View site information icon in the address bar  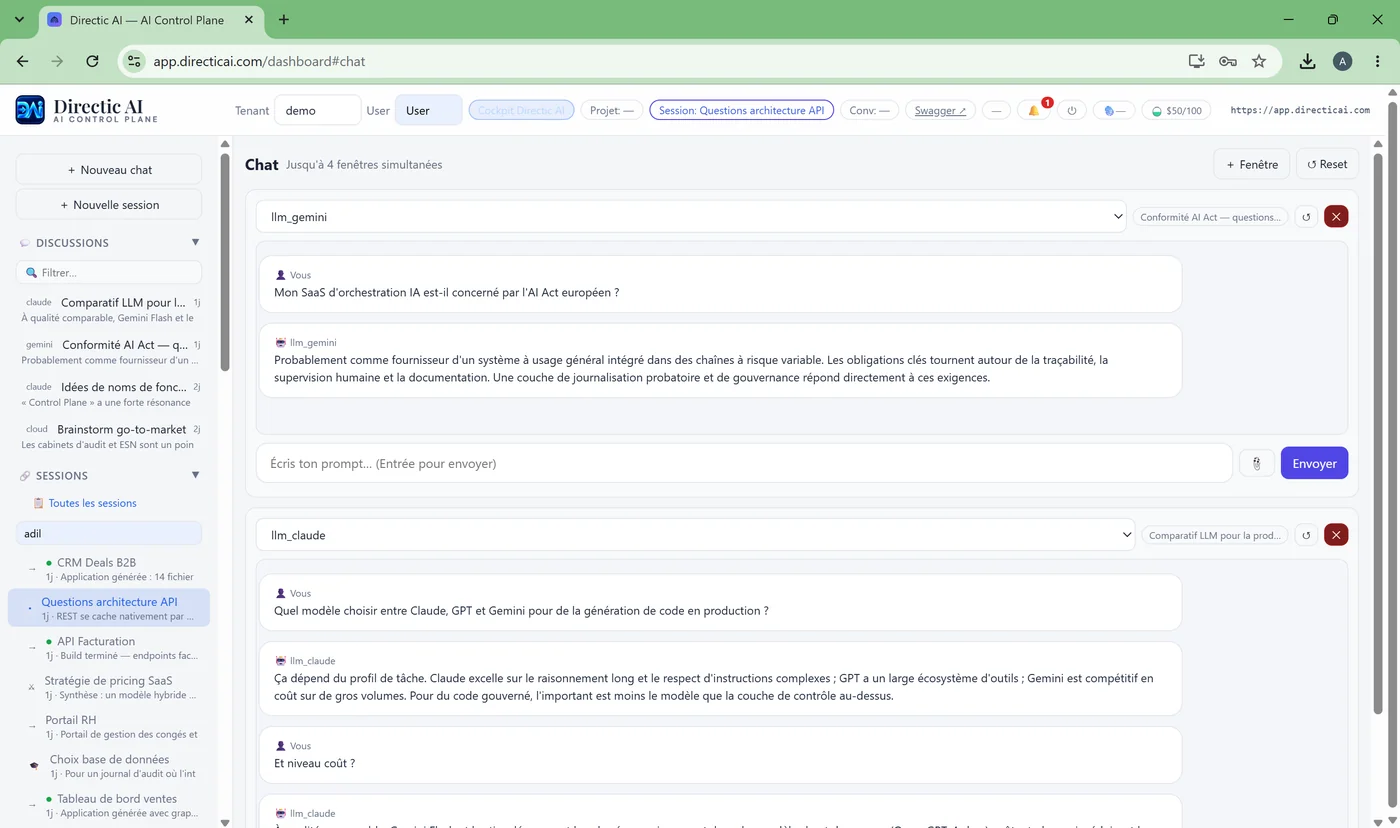coord(133,61)
